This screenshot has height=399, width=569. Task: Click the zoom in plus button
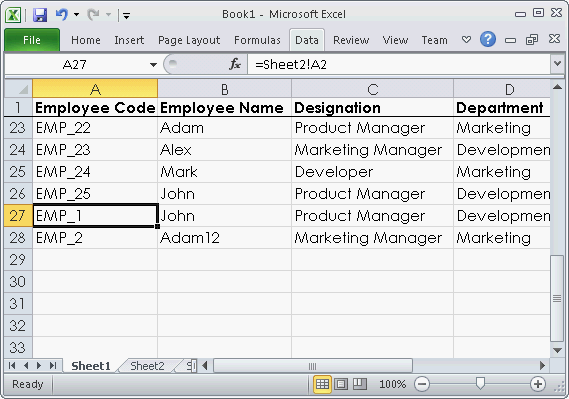click(538, 384)
